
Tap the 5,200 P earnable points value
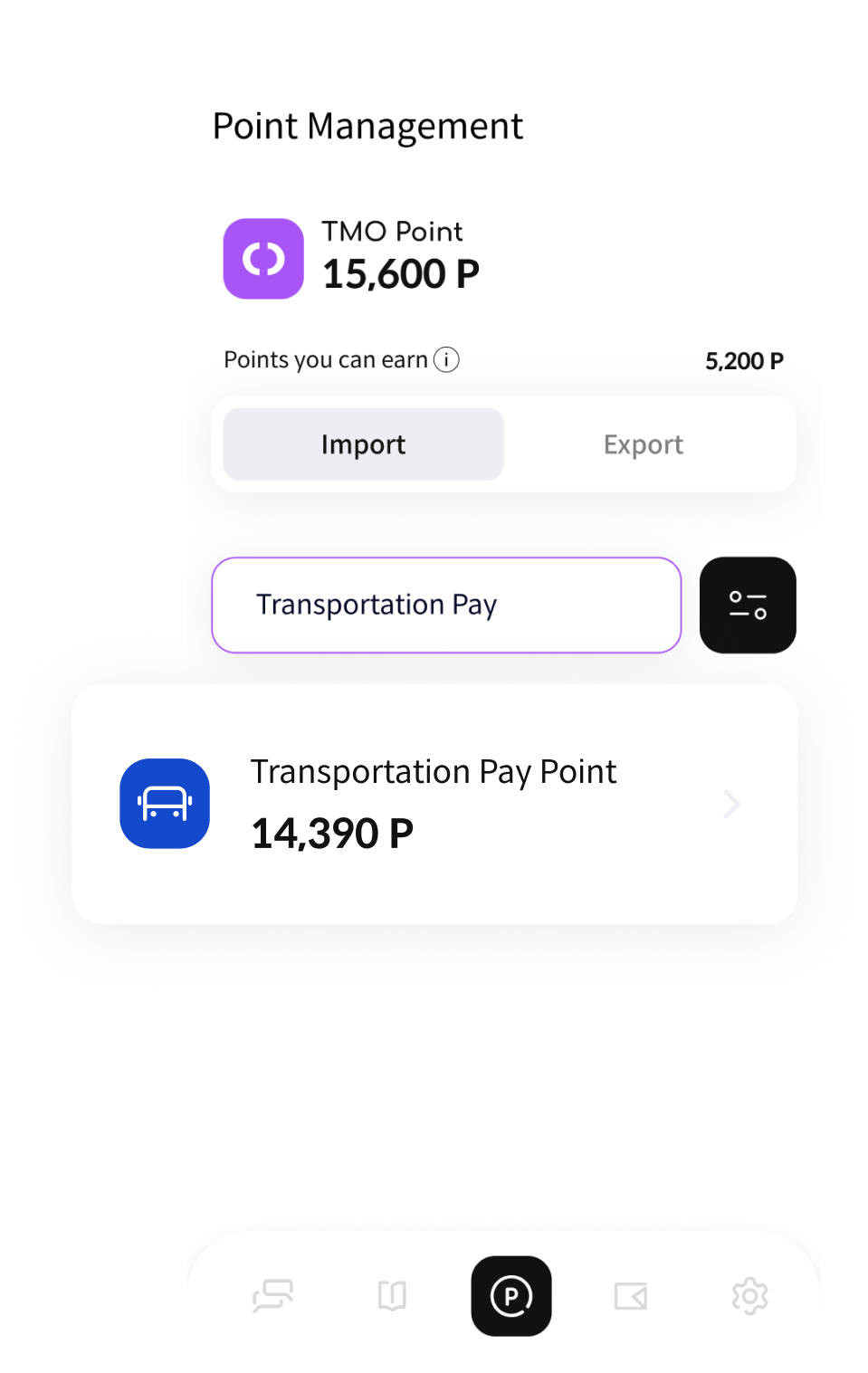click(744, 361)
